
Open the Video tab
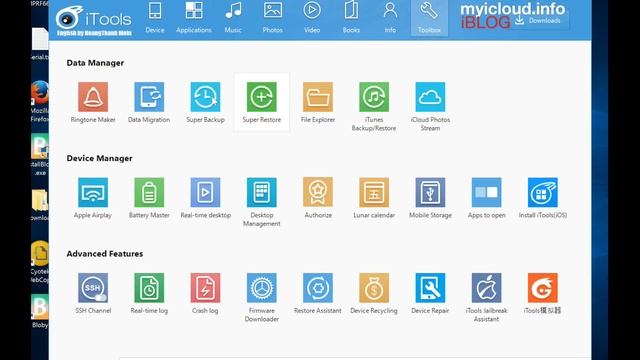click(x=312, y=18)
